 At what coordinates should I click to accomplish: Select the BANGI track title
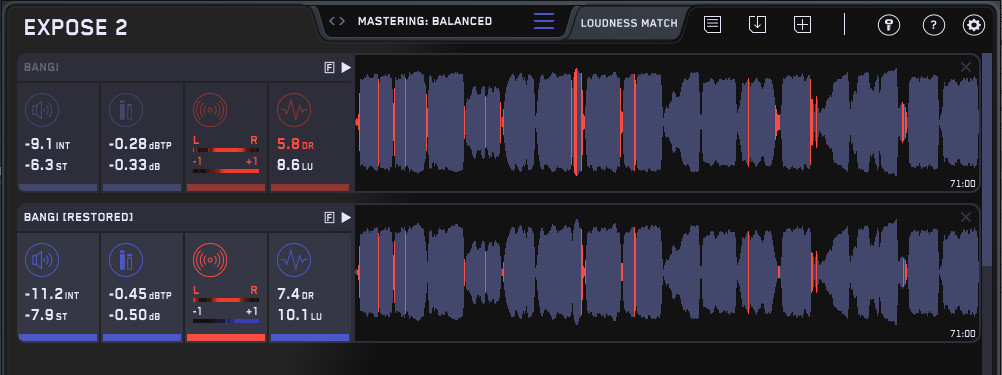[x=42, y=67]
